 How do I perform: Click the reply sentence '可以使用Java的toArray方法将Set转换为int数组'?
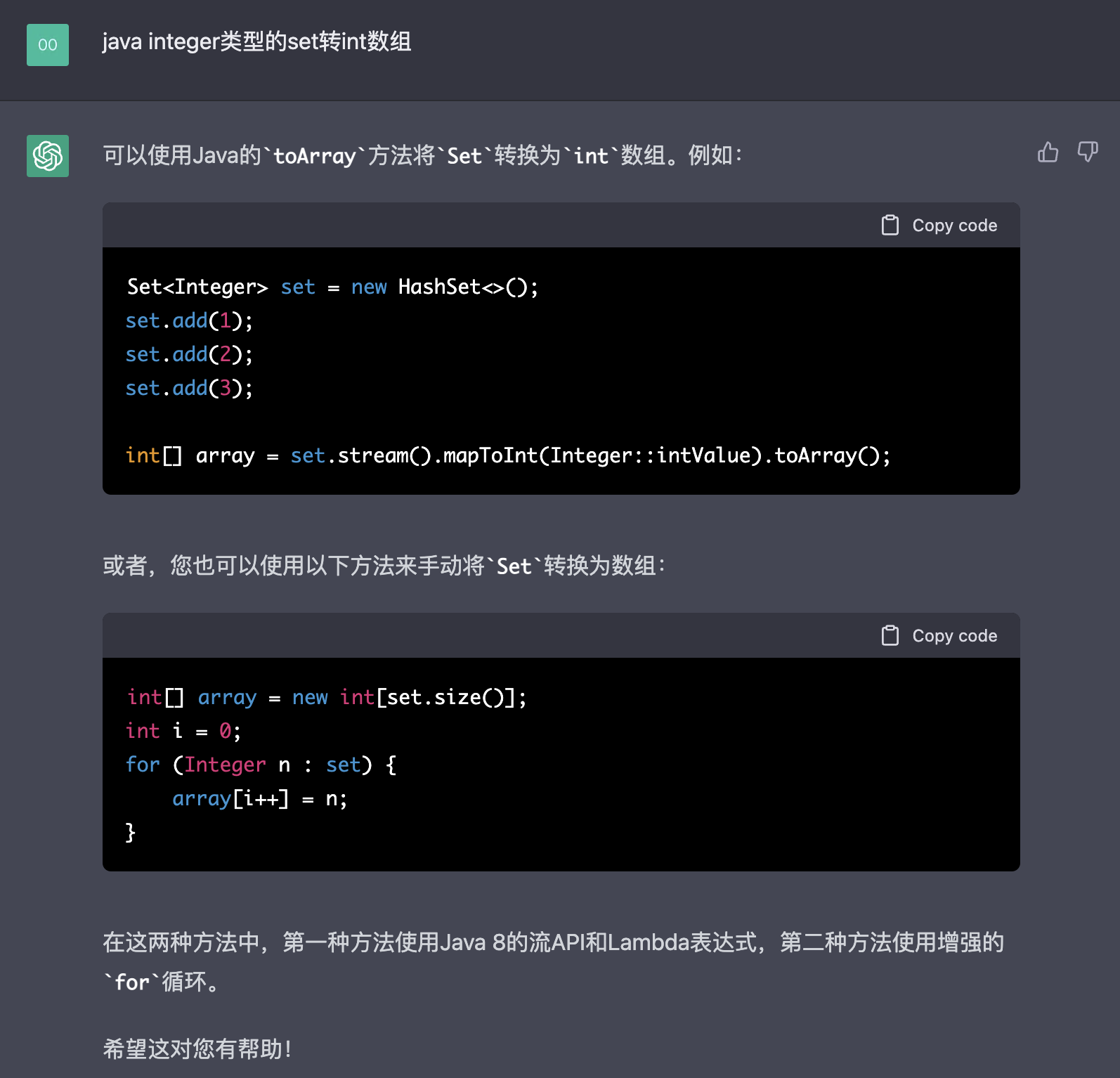[422, 155]
